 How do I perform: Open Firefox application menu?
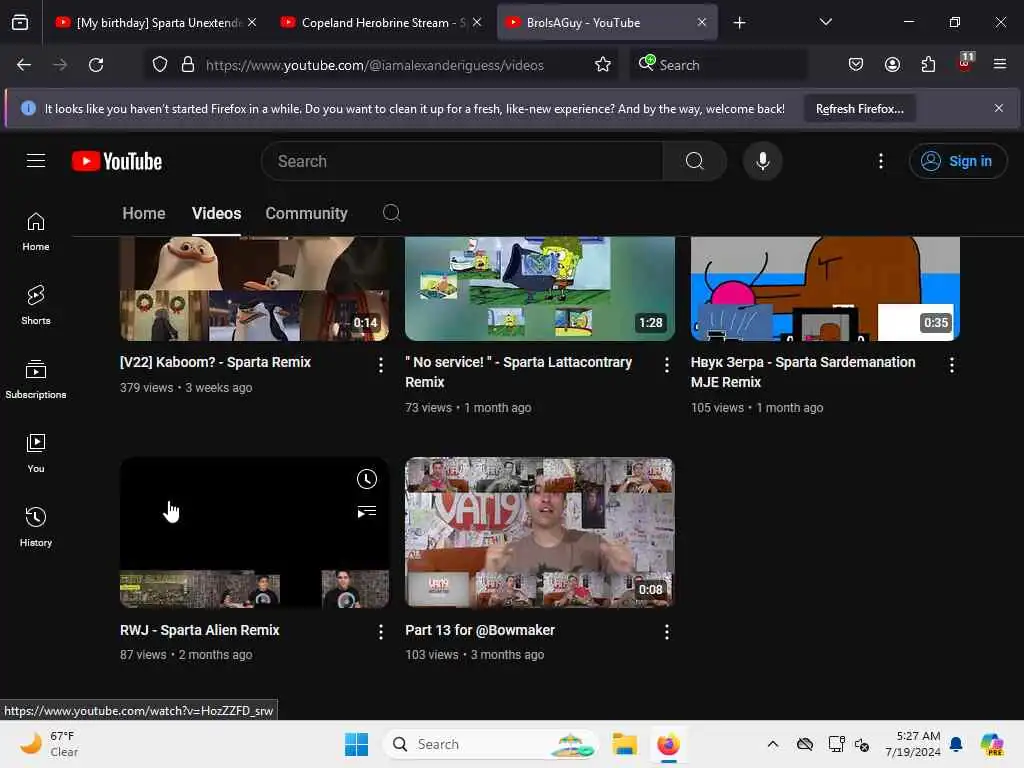[999, 64]
